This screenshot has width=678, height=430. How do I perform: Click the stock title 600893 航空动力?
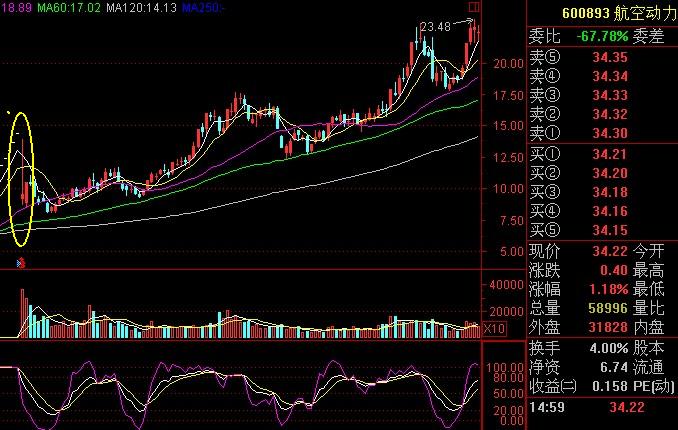[619, 13]
